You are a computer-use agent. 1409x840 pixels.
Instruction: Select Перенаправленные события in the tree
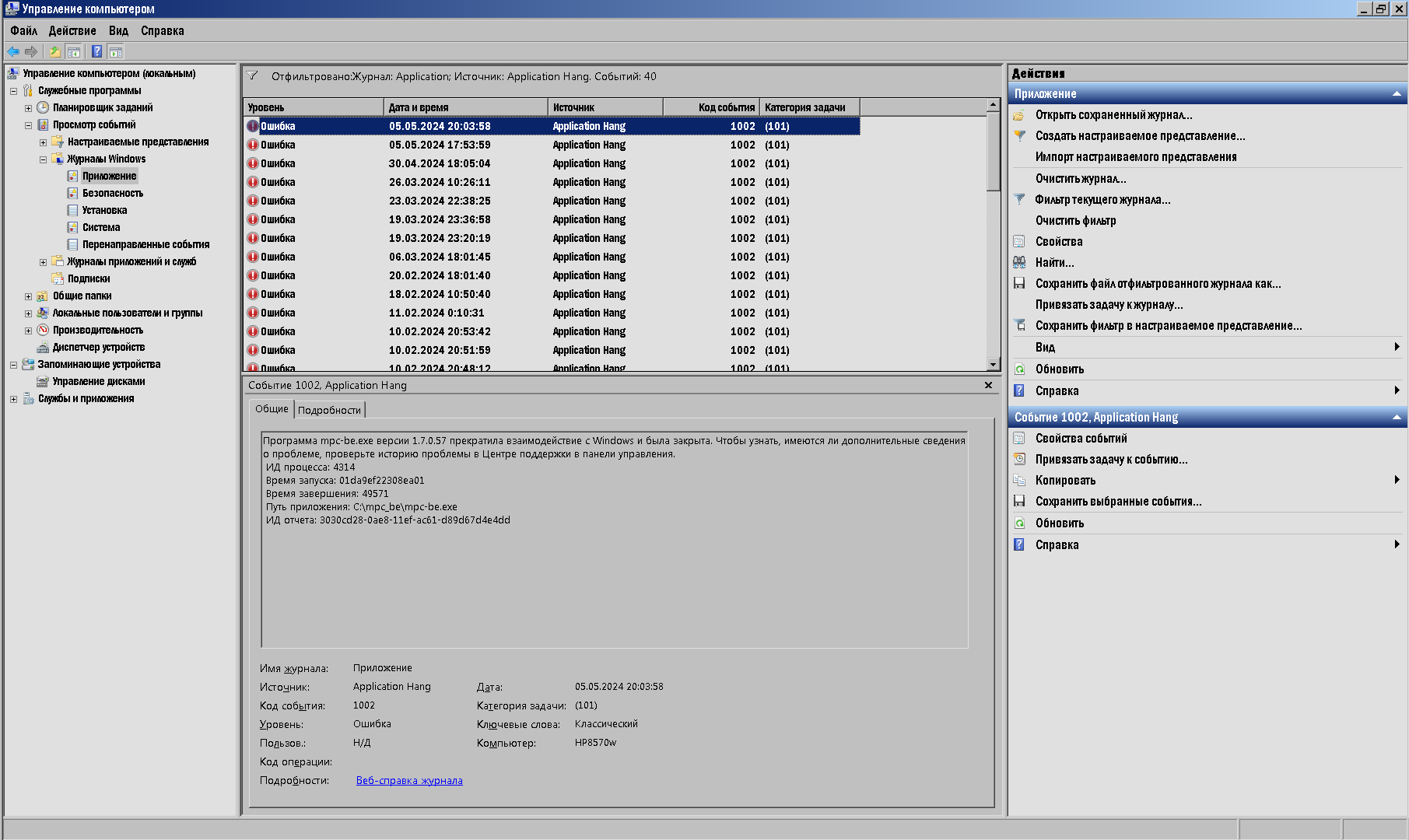point(145,244)
